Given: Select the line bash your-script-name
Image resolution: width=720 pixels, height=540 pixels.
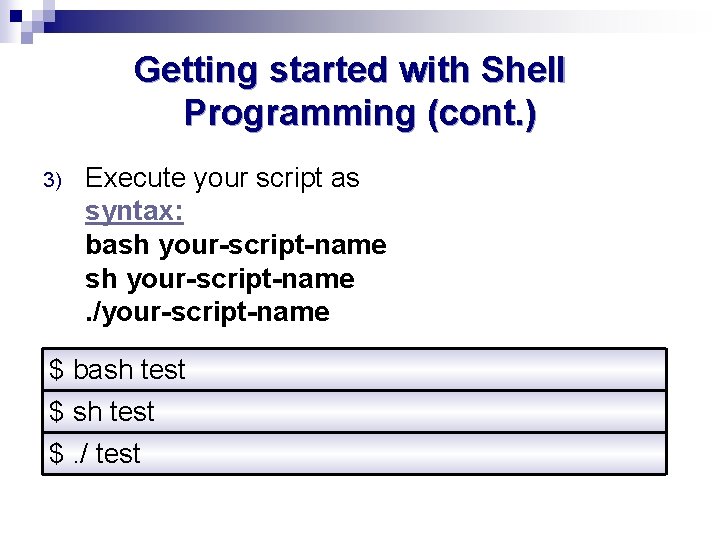Looking at the screenshot, I should [x=236, y=245].
